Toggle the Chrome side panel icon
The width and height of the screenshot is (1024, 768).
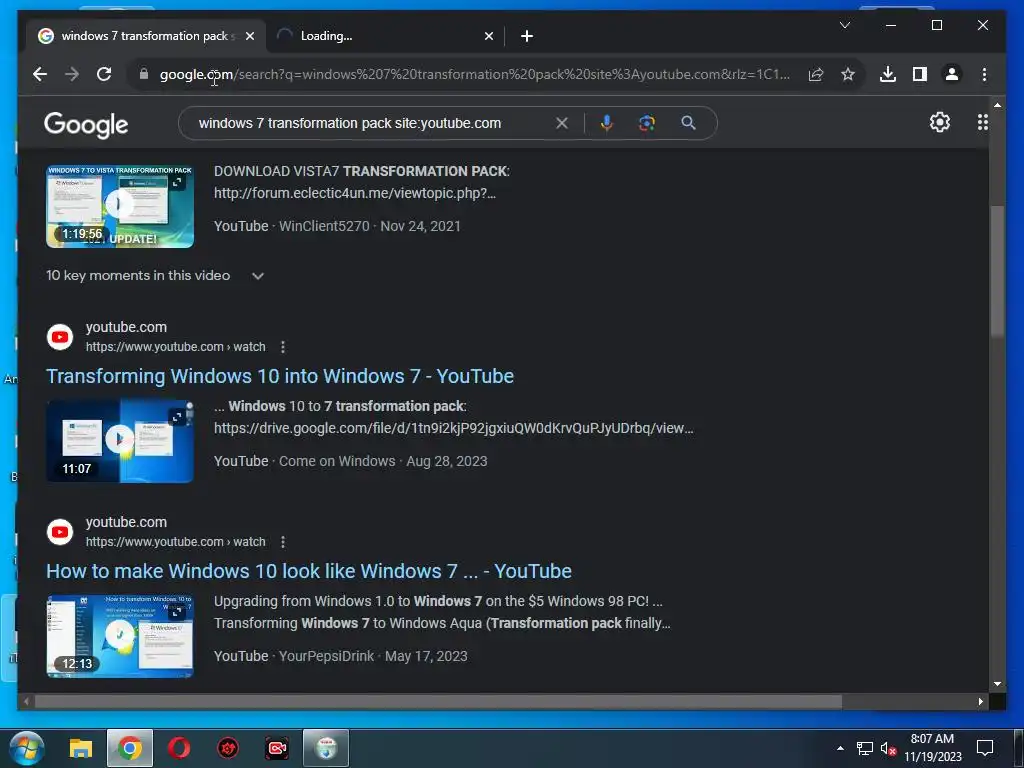[x=920, y=74]
